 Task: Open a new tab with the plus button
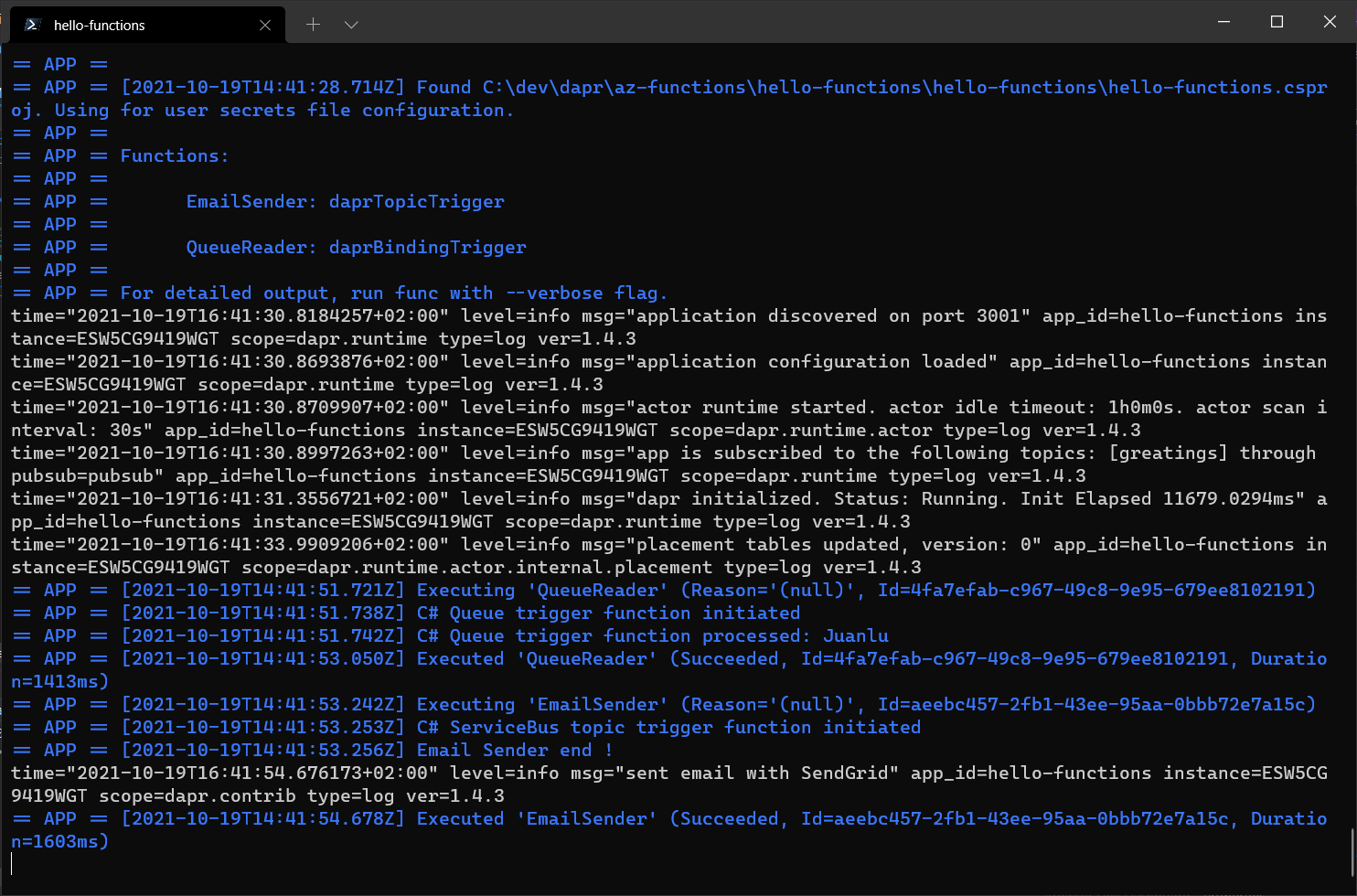313,25
